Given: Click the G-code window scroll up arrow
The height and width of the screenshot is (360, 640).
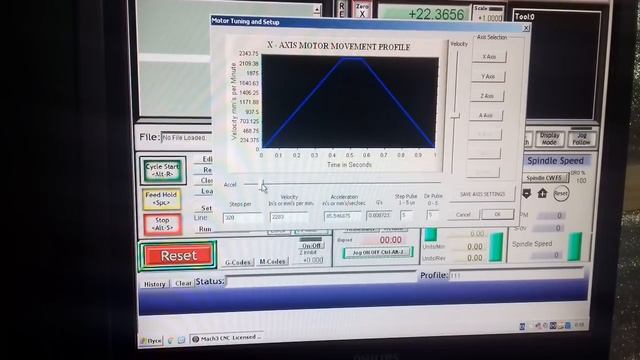Looking at the screenshot, I should 317,9.
